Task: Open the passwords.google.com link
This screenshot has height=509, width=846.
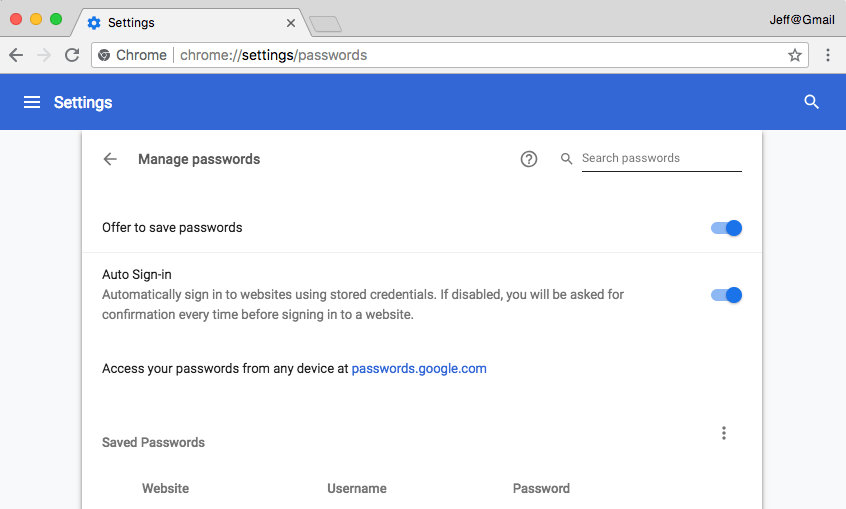Action: point(419,368)
